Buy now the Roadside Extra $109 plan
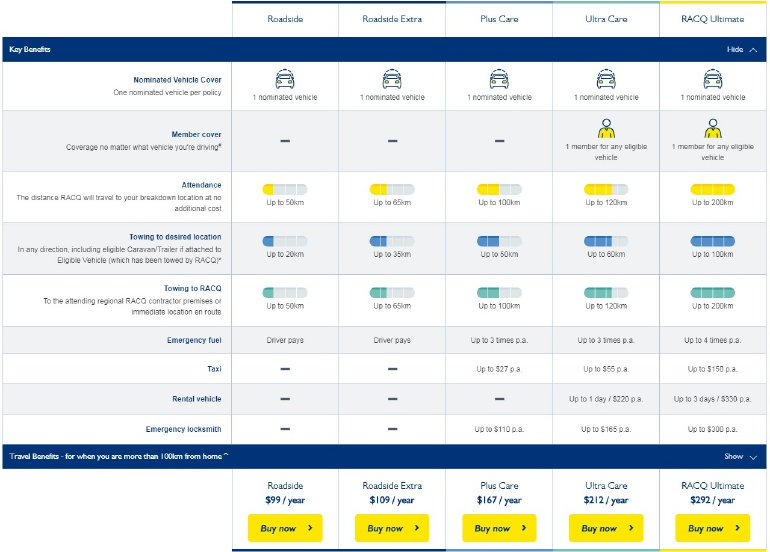Screen dimensions: 770x552 point(392,528)
